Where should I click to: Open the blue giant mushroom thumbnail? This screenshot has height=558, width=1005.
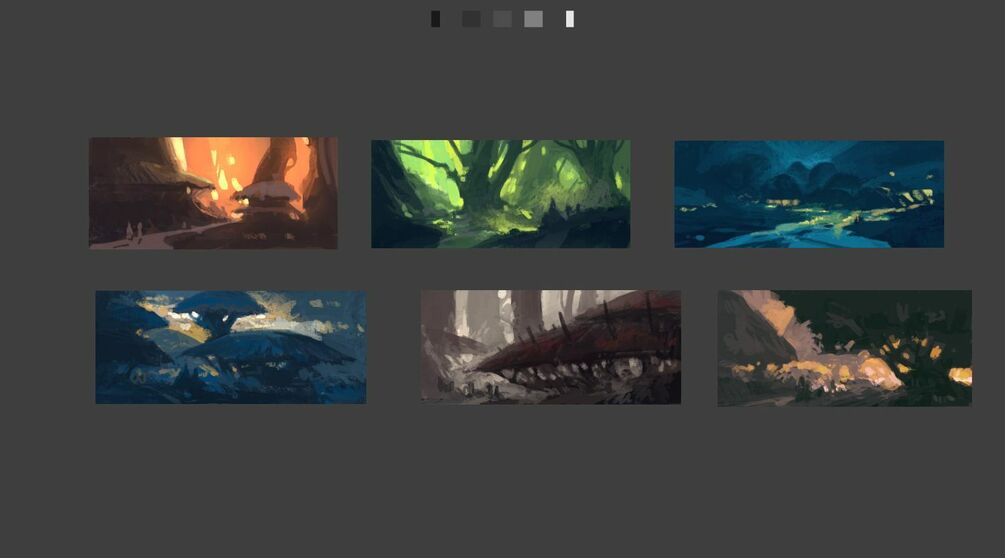click(x=231, y=347)
